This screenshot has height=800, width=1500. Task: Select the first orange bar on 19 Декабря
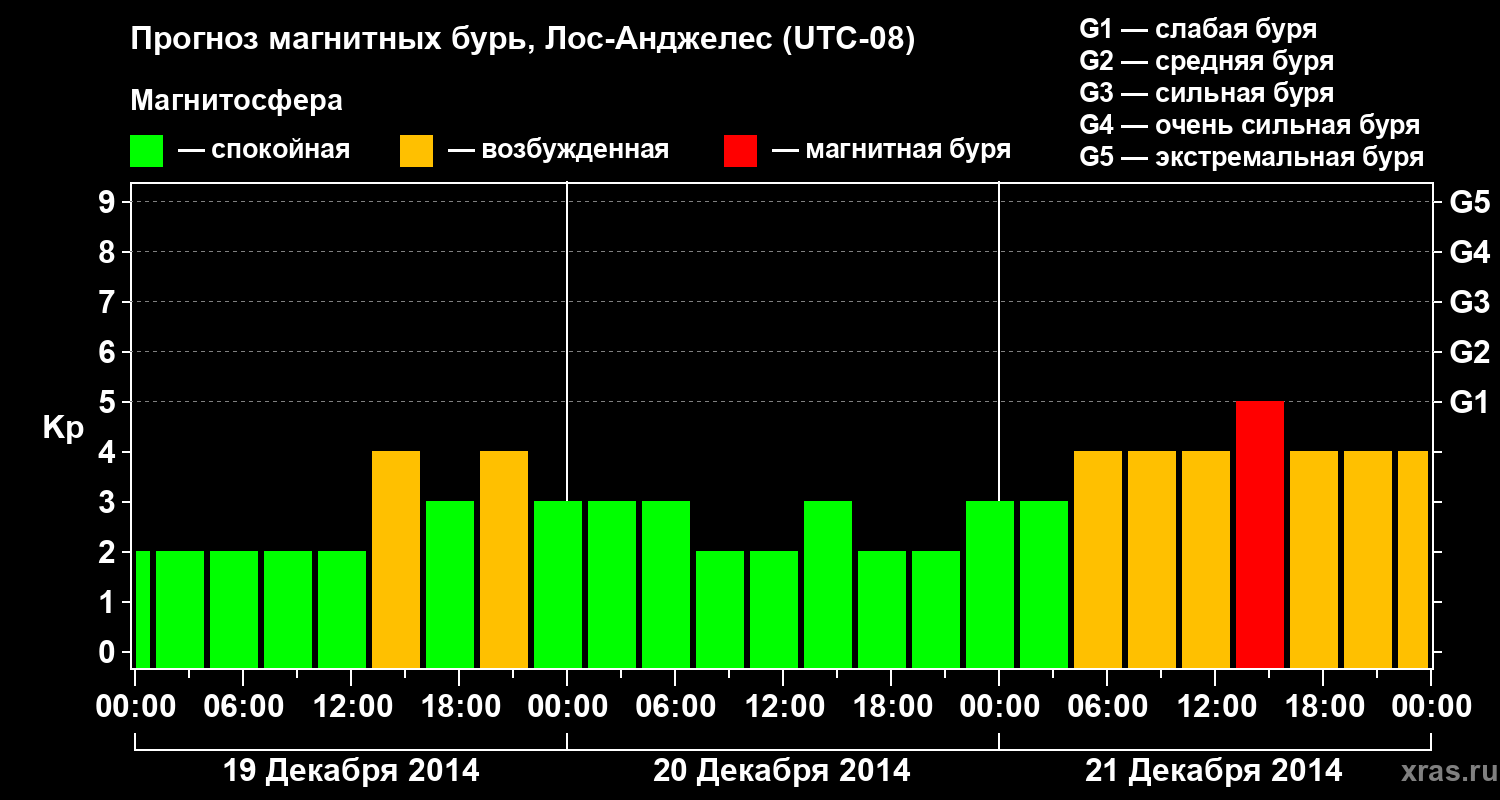coord(396,559)
